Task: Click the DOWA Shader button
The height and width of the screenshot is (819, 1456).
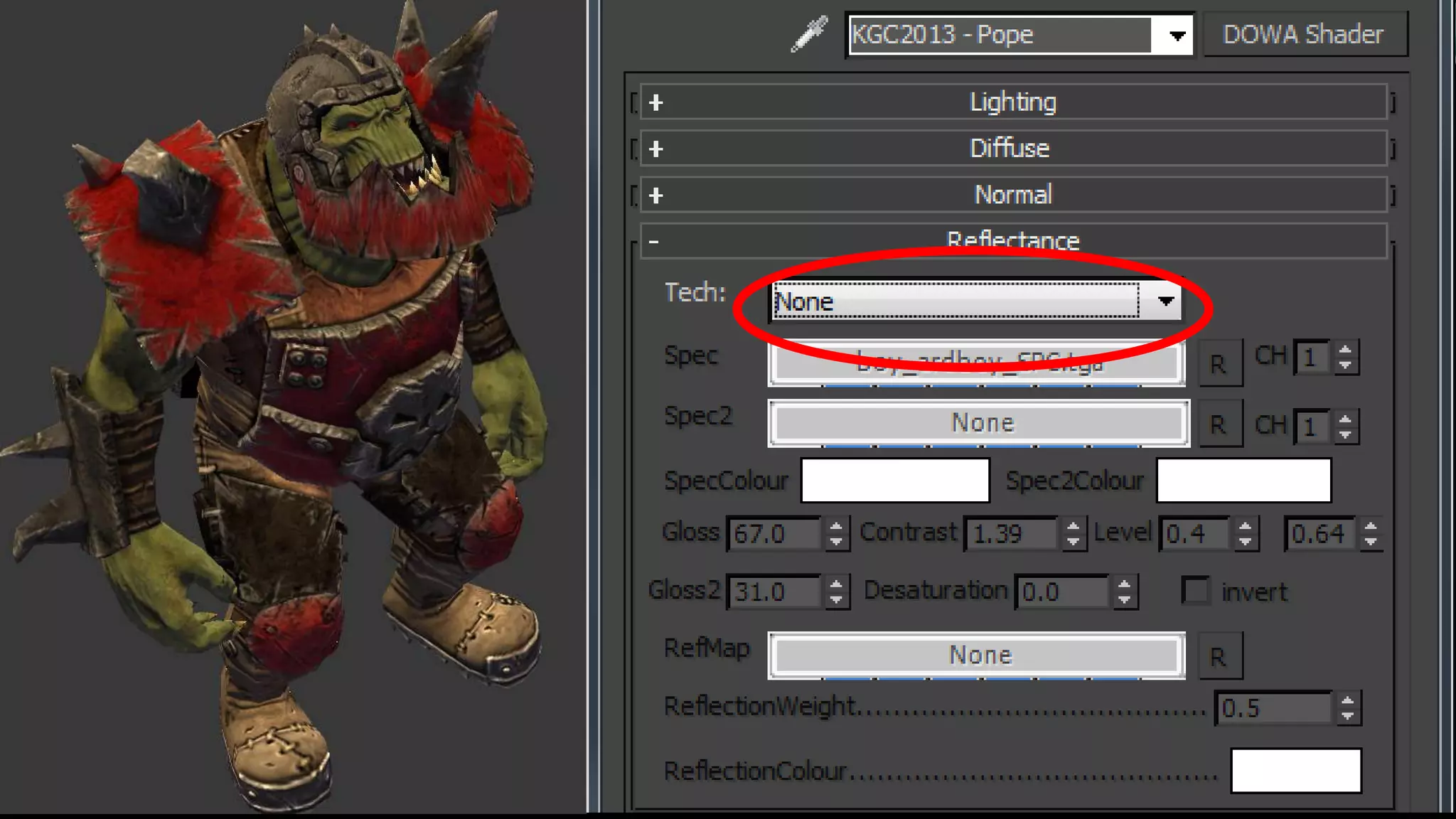Action: click(x=1304, y=34)
